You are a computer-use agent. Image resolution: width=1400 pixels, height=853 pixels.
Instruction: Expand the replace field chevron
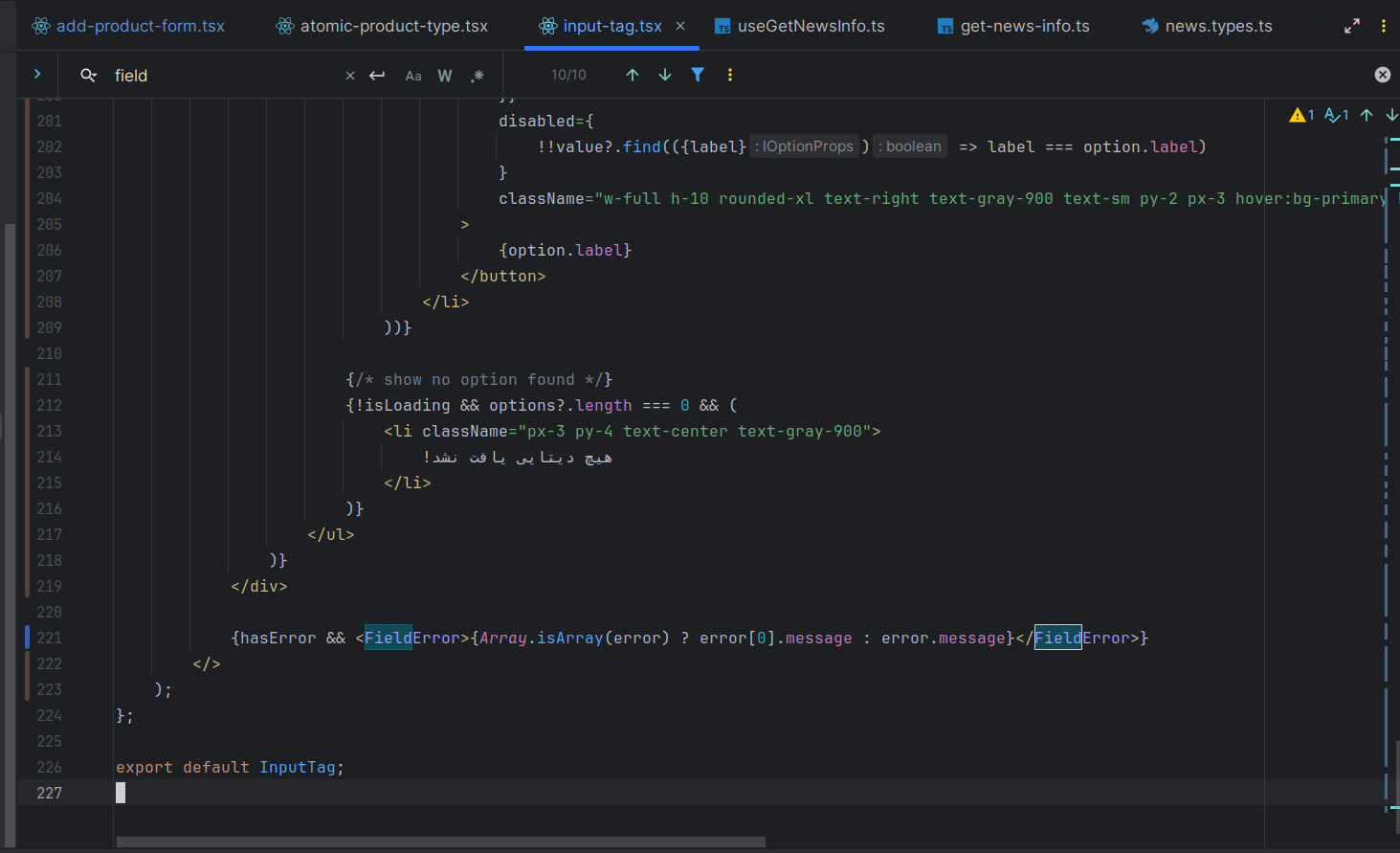point(37,74)
